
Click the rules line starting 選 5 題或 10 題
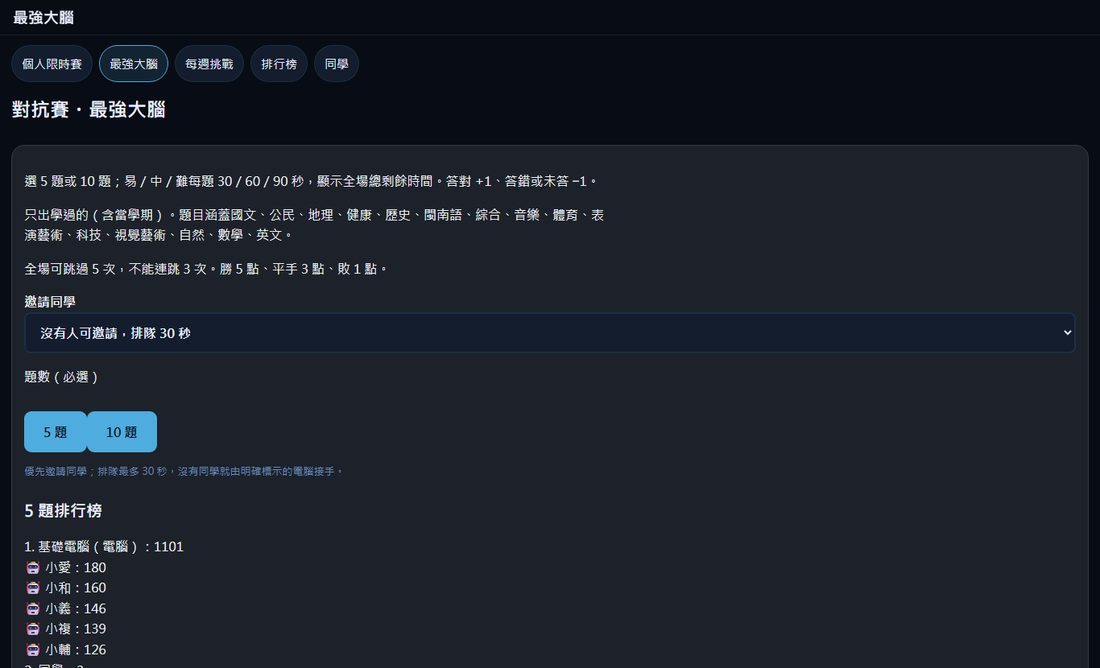coord(311,181)
